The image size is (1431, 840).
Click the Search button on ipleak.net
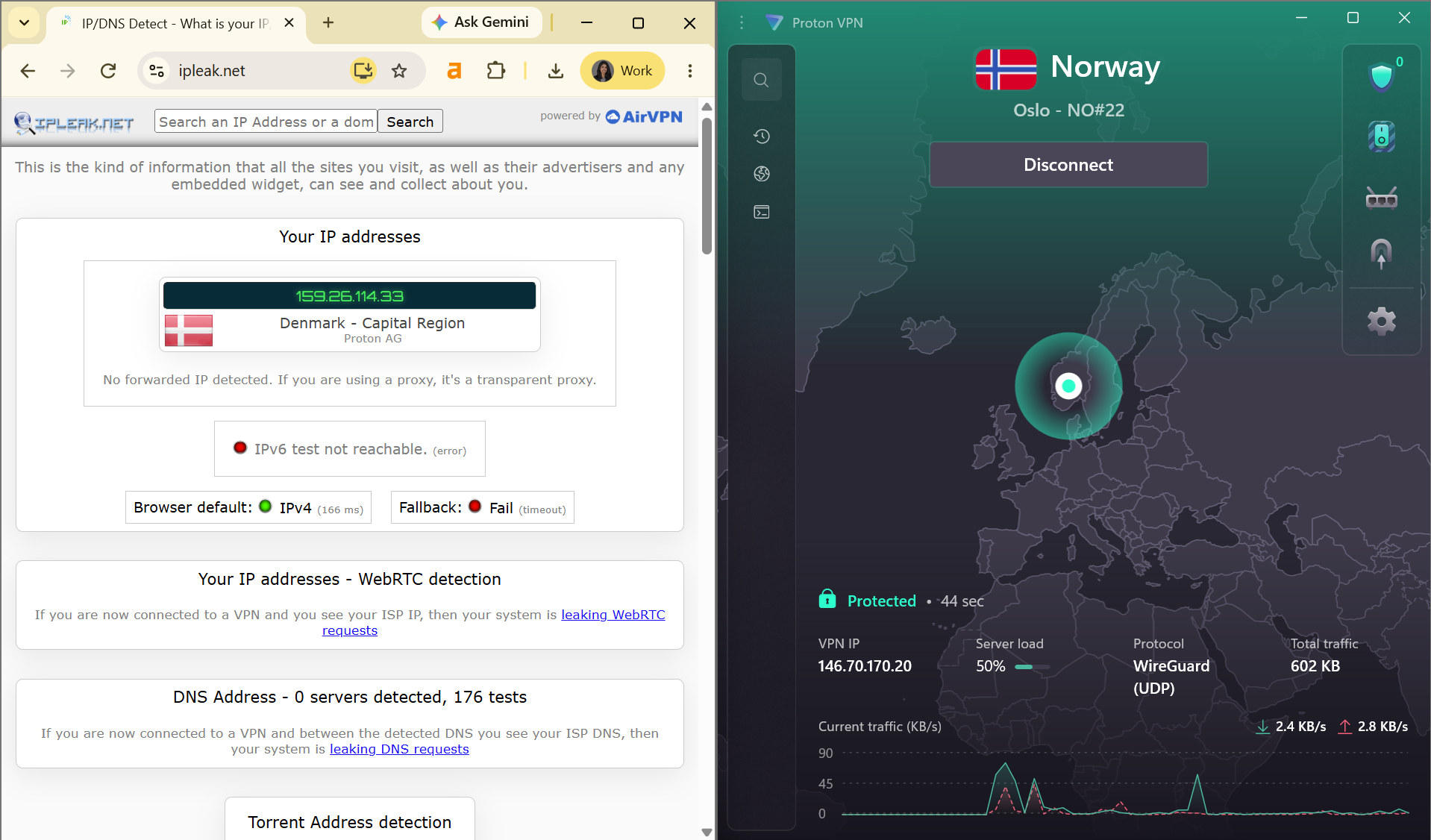(410, 122)
